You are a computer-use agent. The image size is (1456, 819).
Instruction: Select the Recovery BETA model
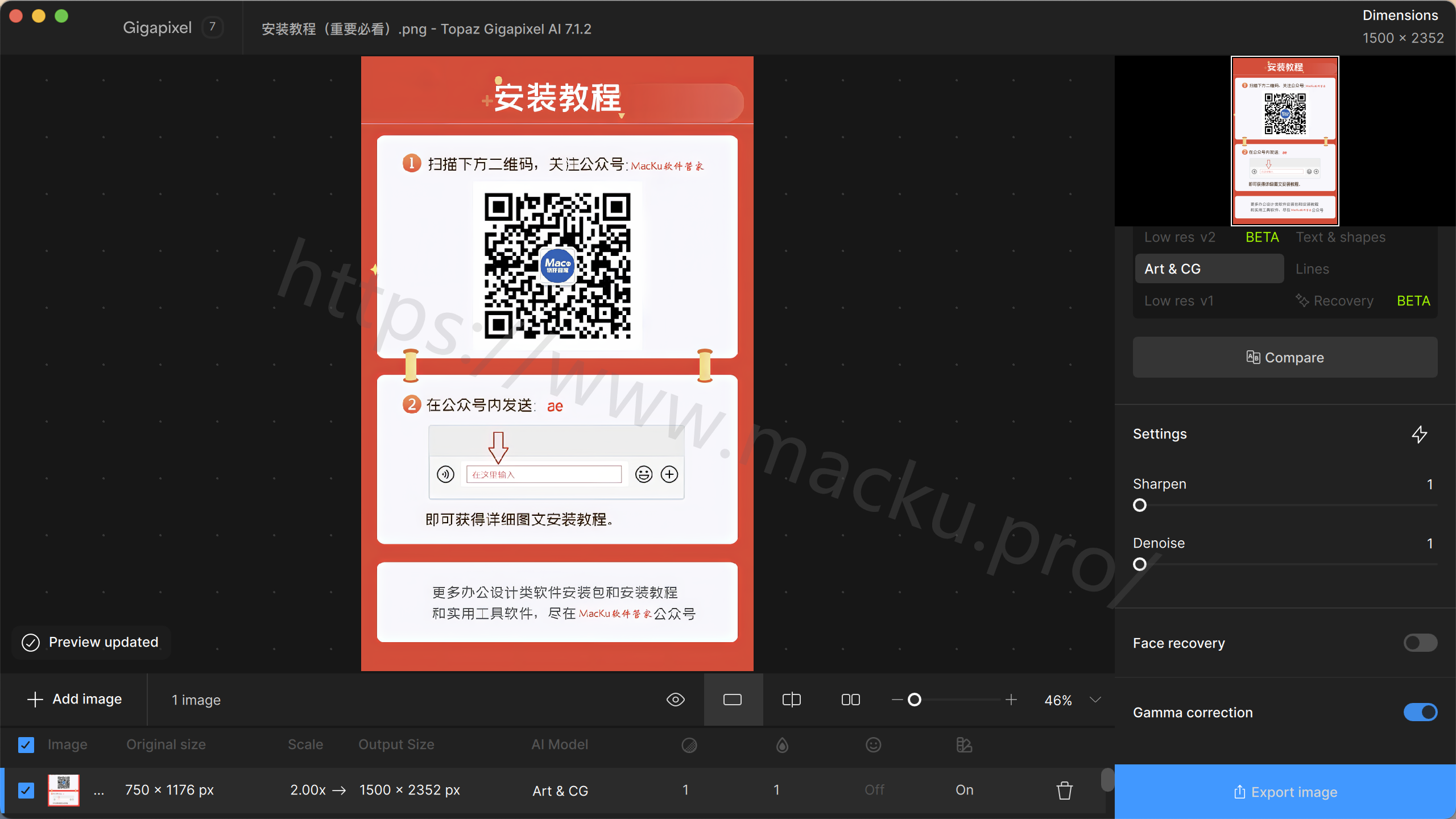1362,300
